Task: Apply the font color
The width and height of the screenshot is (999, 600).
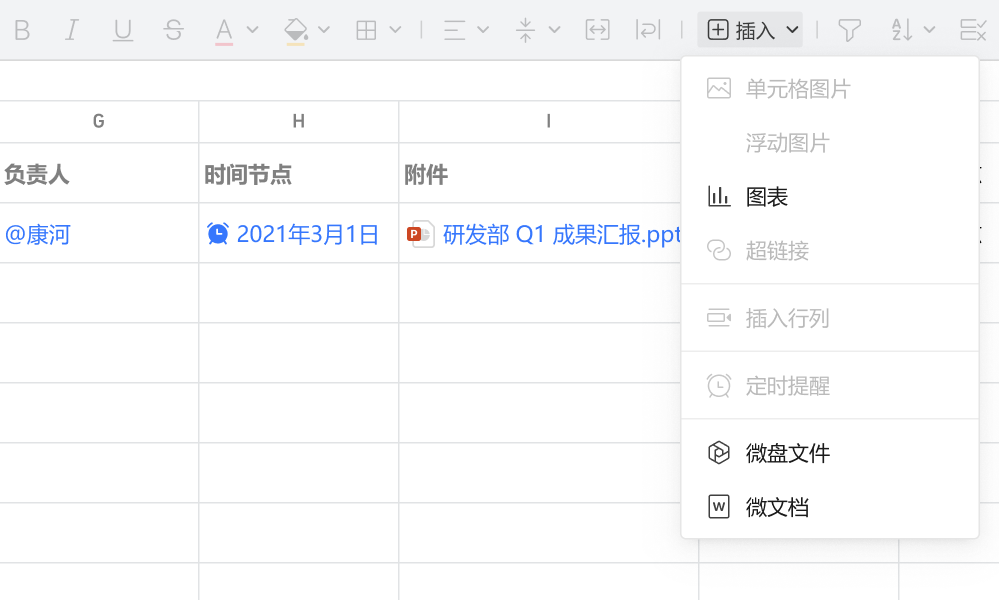Action: [x=224, y=31]
